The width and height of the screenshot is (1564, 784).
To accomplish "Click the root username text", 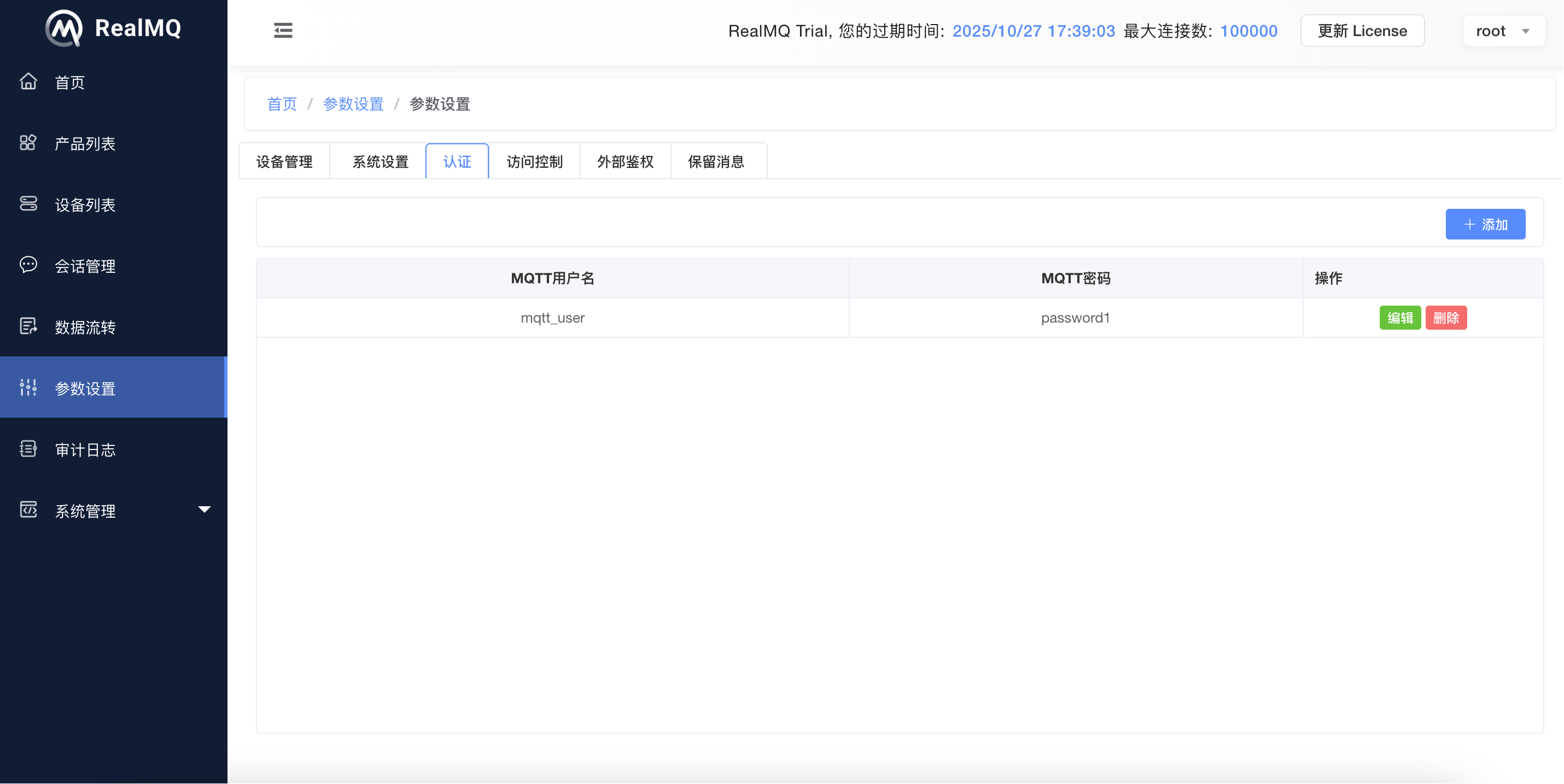I will [1491, 31].
